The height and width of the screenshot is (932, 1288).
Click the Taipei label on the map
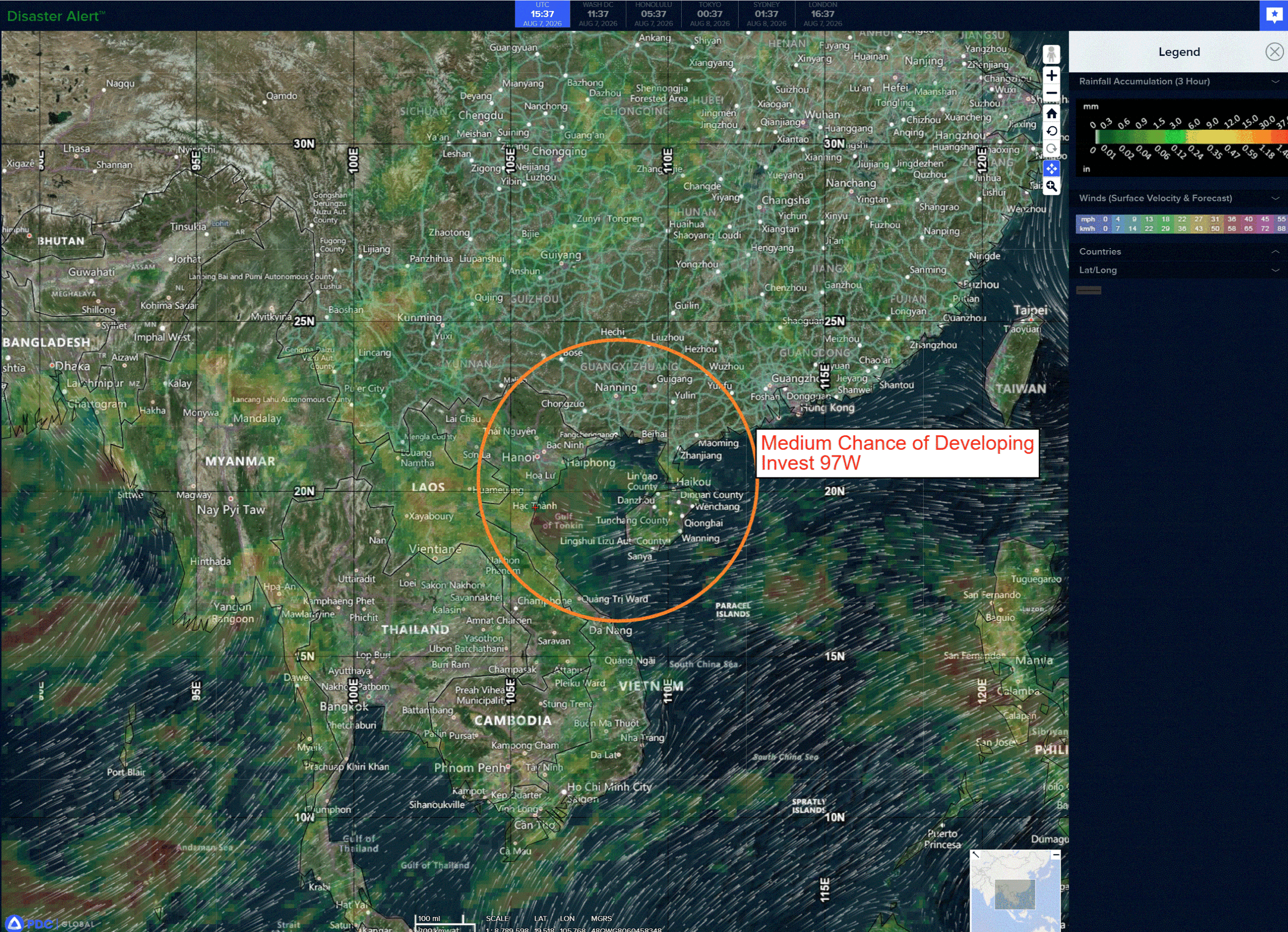pos(1030,310)
